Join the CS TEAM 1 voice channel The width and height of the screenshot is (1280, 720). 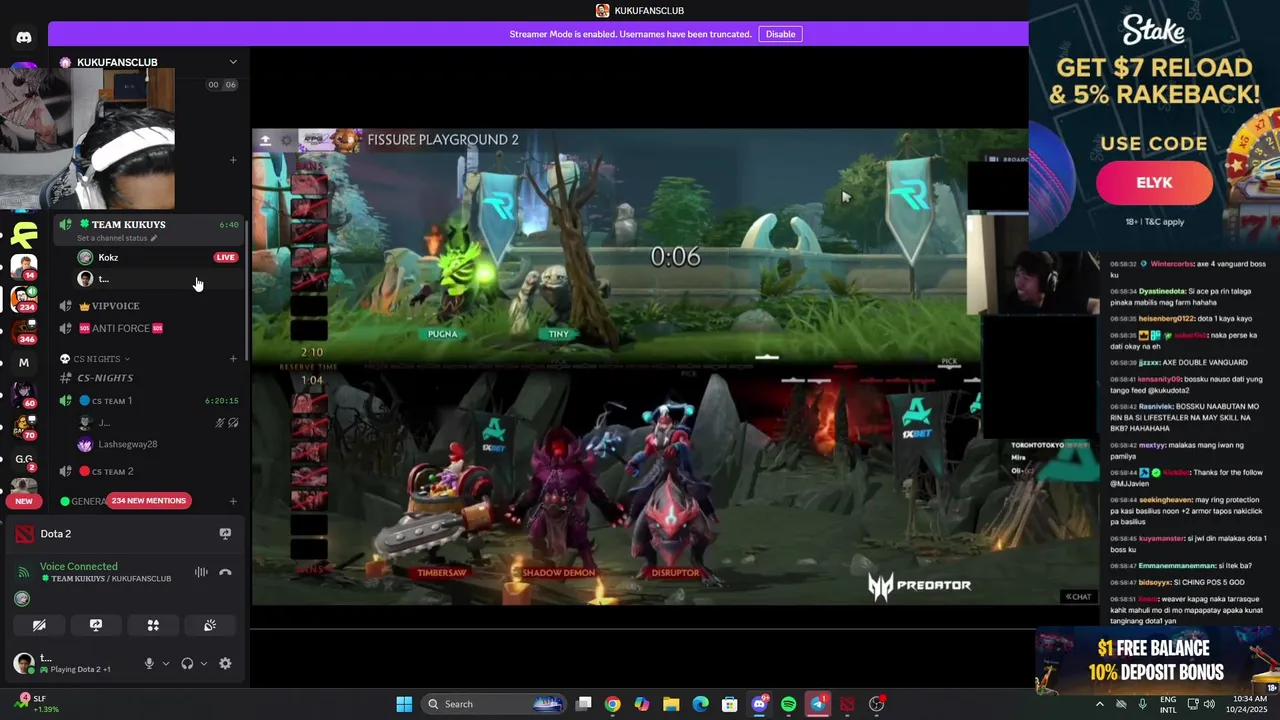point(112,401)
